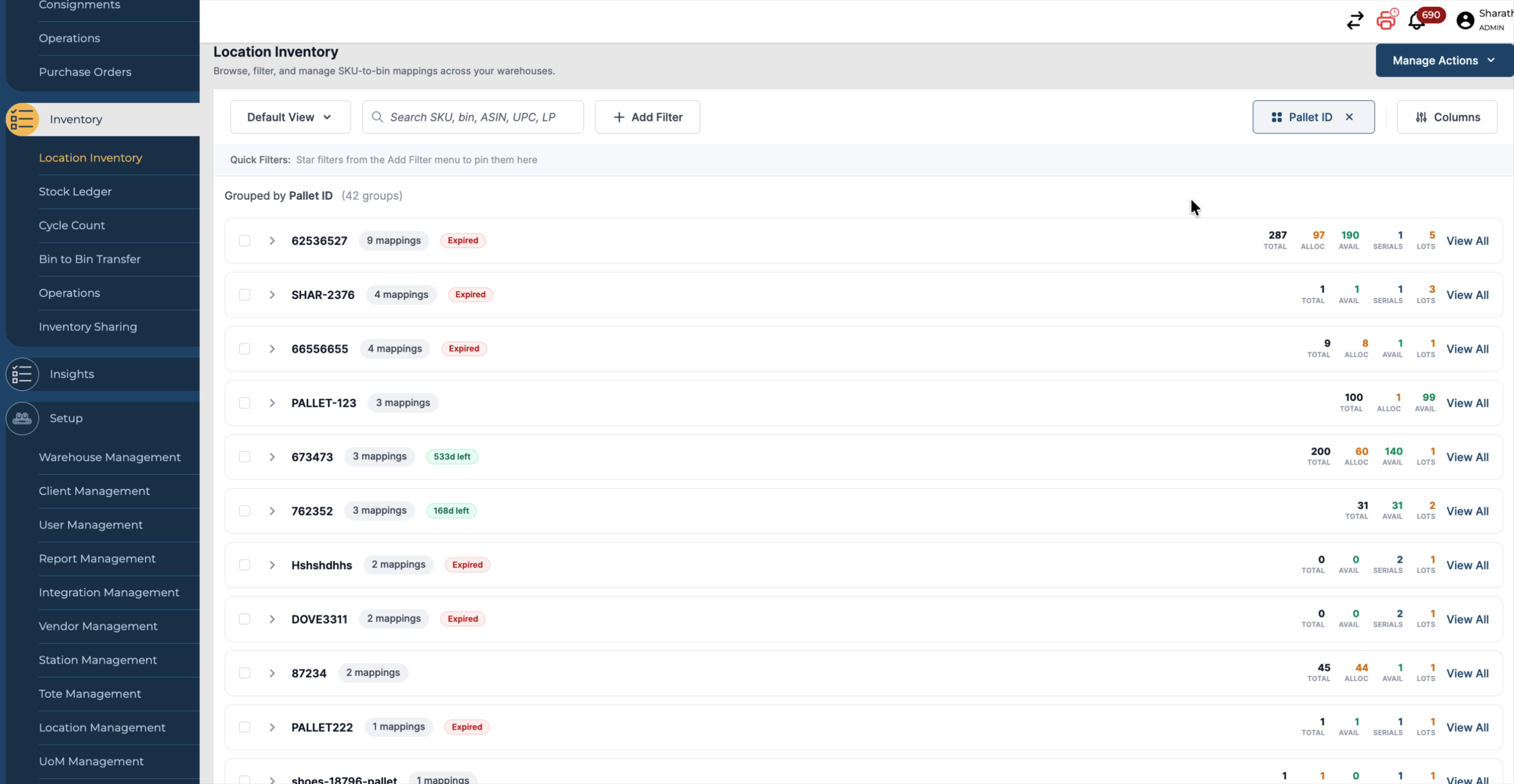This screenshot has height=784, width=1514.
Task: Tick the checkbox for SHAR-2376
Action: click(244, 295)
